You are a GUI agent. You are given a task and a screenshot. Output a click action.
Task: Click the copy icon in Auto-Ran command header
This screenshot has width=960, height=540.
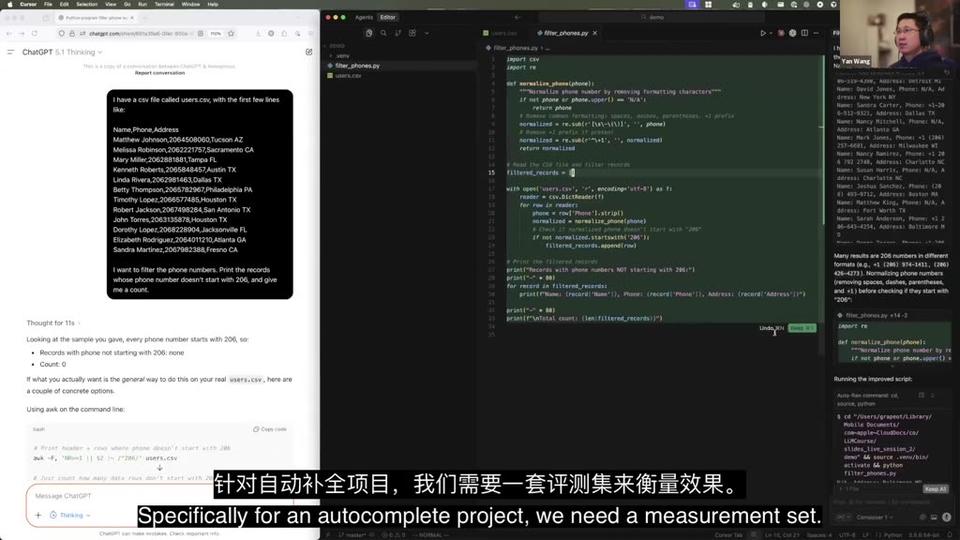point(921,396)
